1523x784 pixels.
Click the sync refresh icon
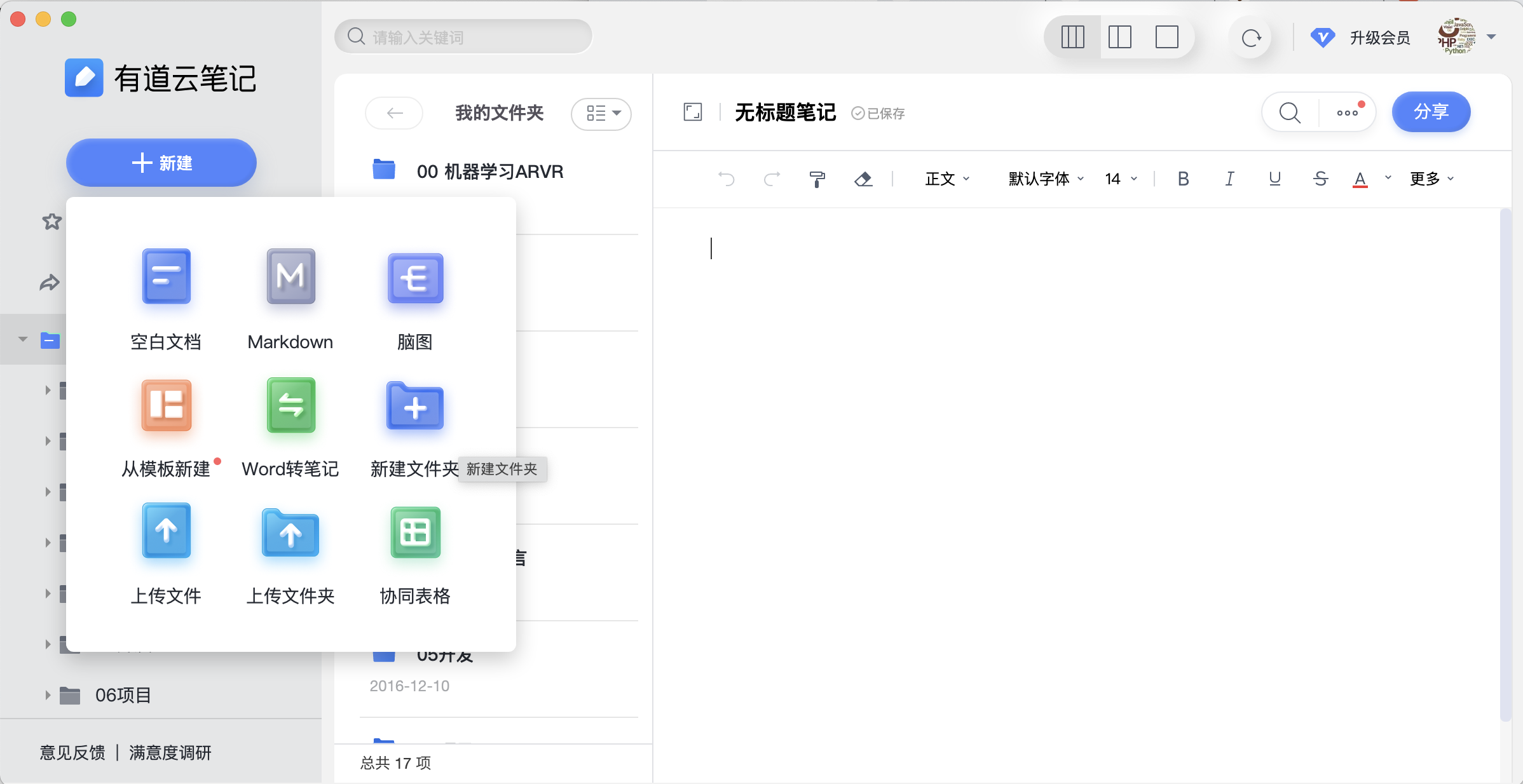coord(1251,37)
